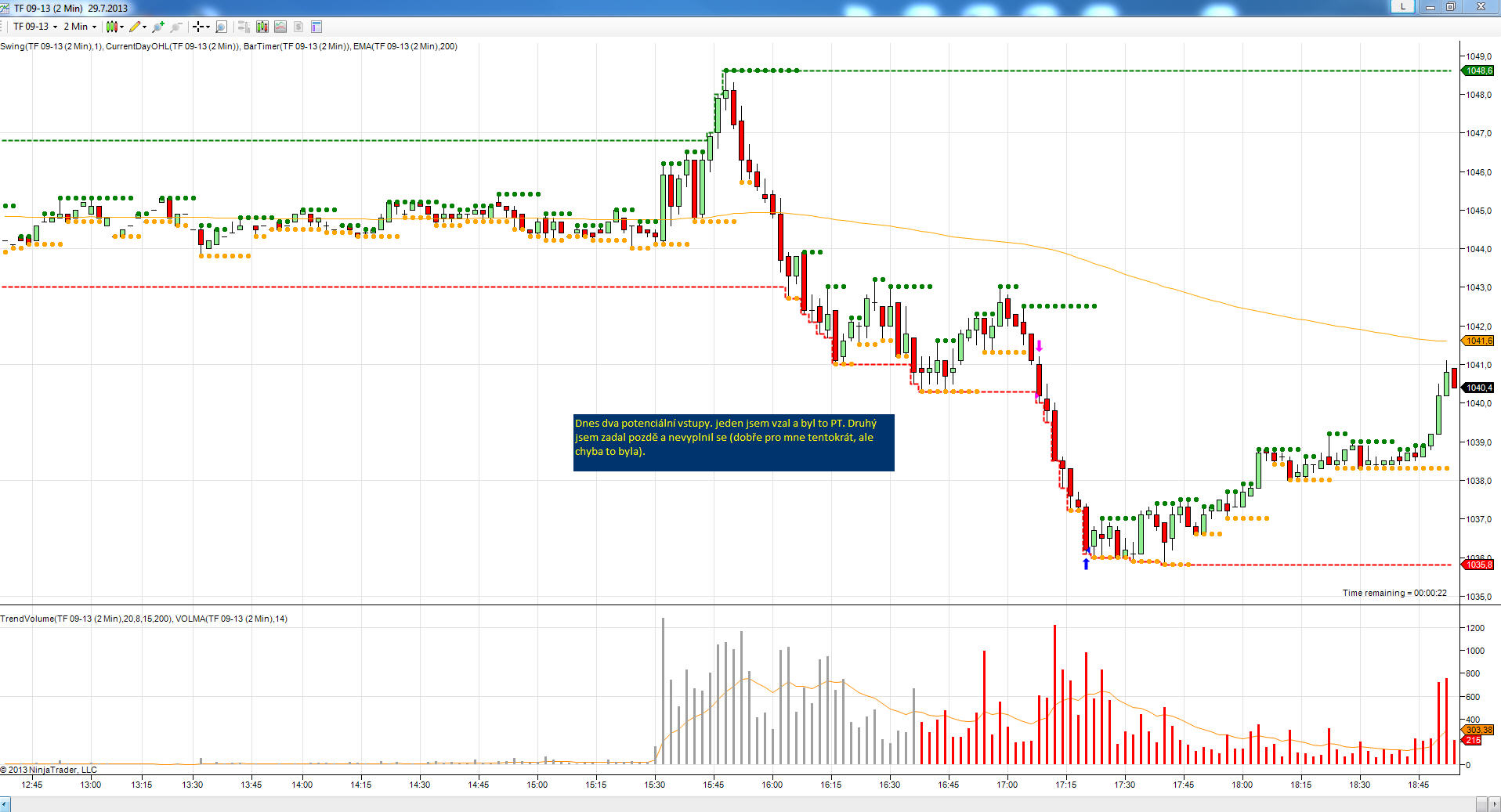The image size is (1501, 812).
Task: Click the Czech trade note text box
Action: click(x=733, y=442)
